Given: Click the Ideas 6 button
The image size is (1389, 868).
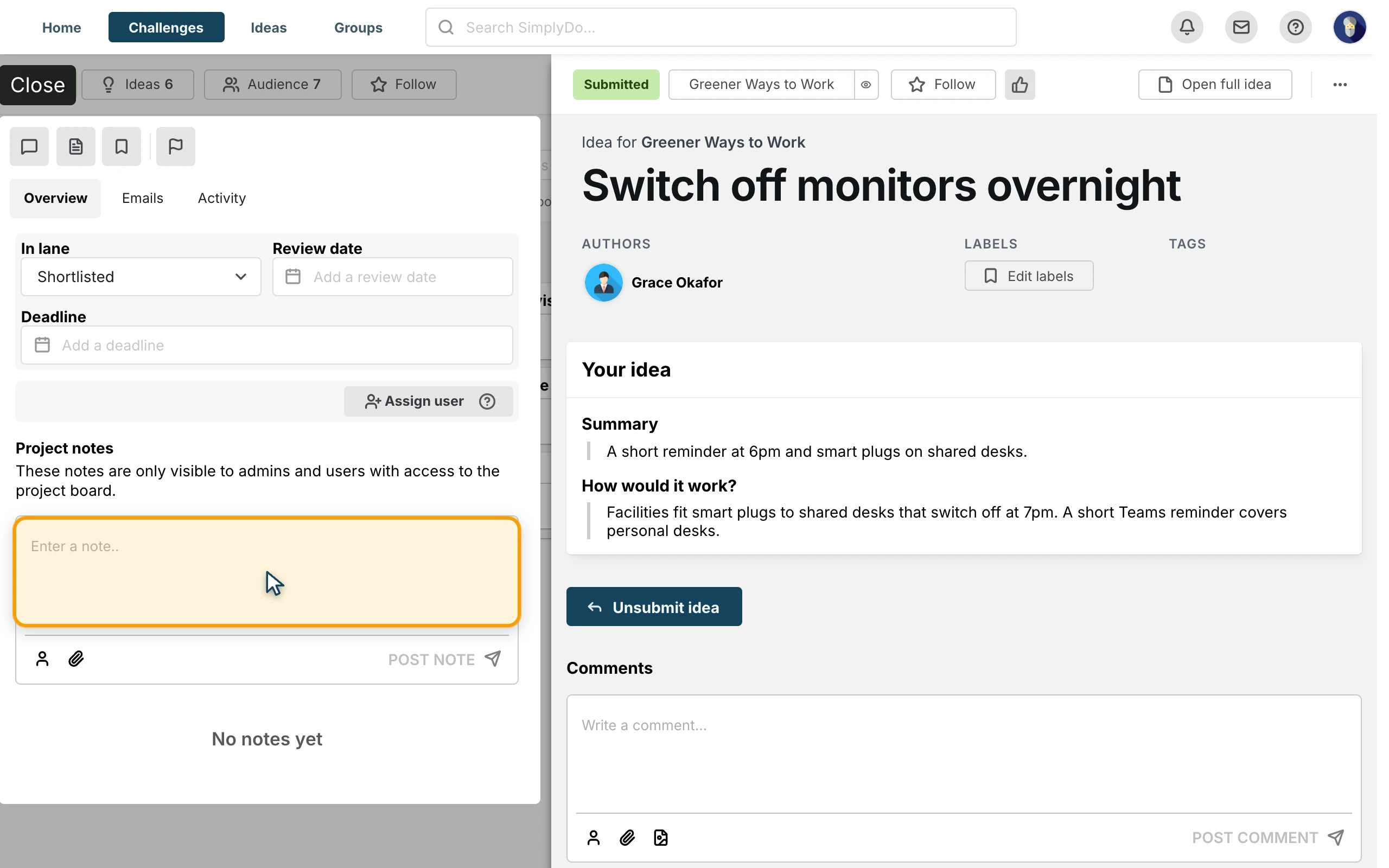Looking at the screenshot, I should click(137, 85).
